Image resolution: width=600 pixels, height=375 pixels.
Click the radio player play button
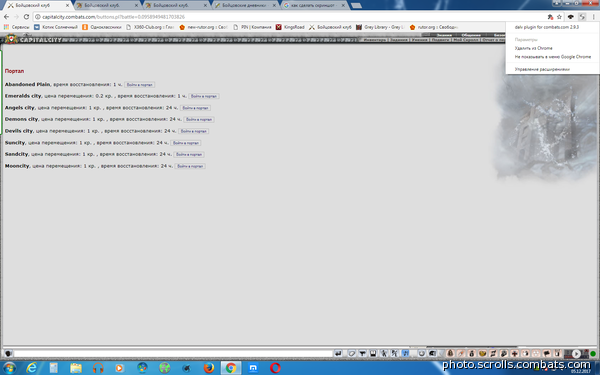(576, 354)
